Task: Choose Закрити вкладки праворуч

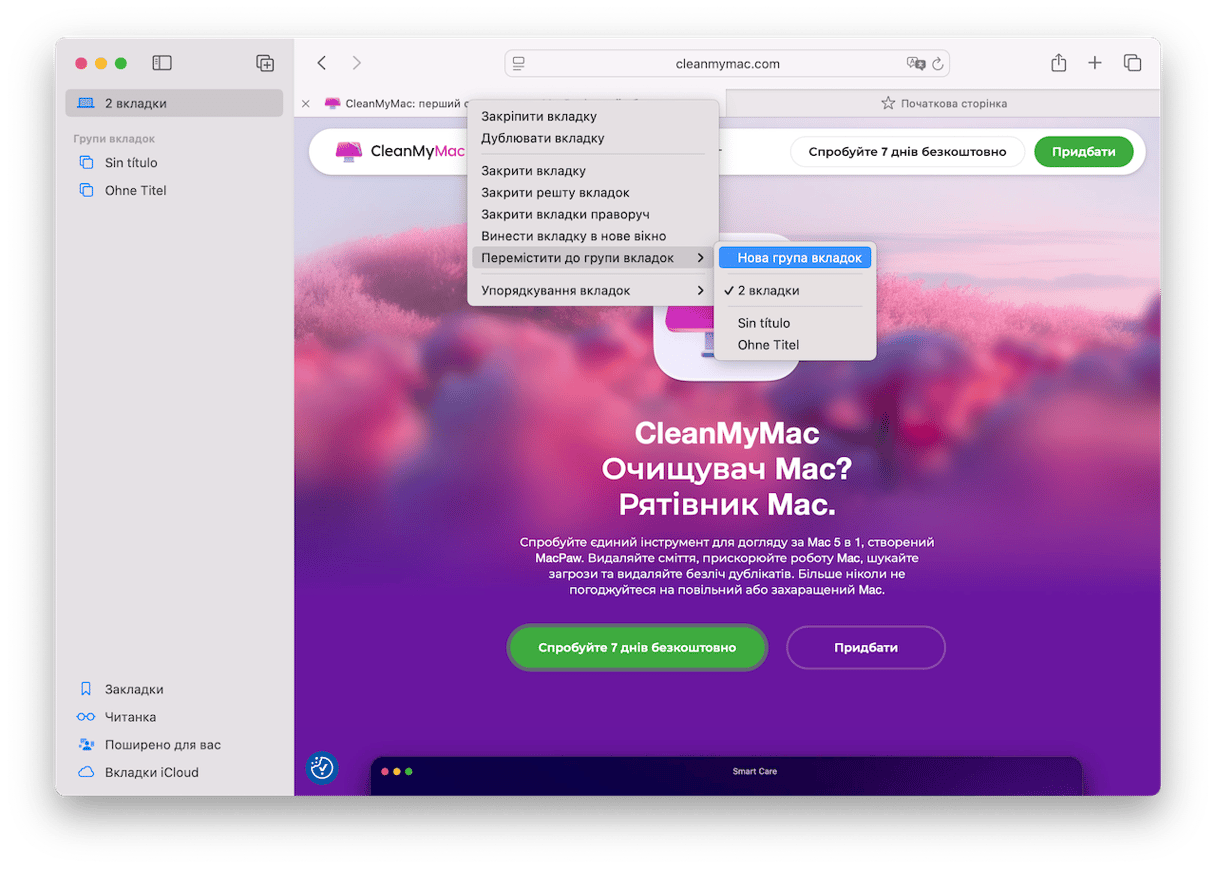Action: click(593, 214)
